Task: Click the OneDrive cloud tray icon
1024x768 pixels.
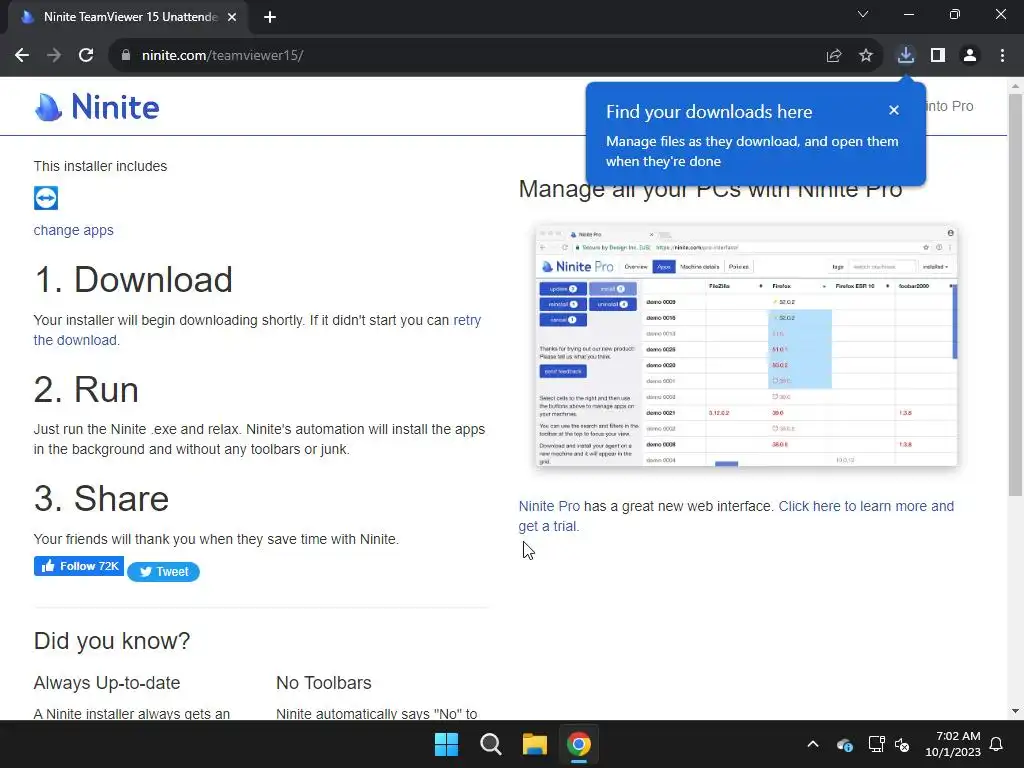Action: (844, 744)
